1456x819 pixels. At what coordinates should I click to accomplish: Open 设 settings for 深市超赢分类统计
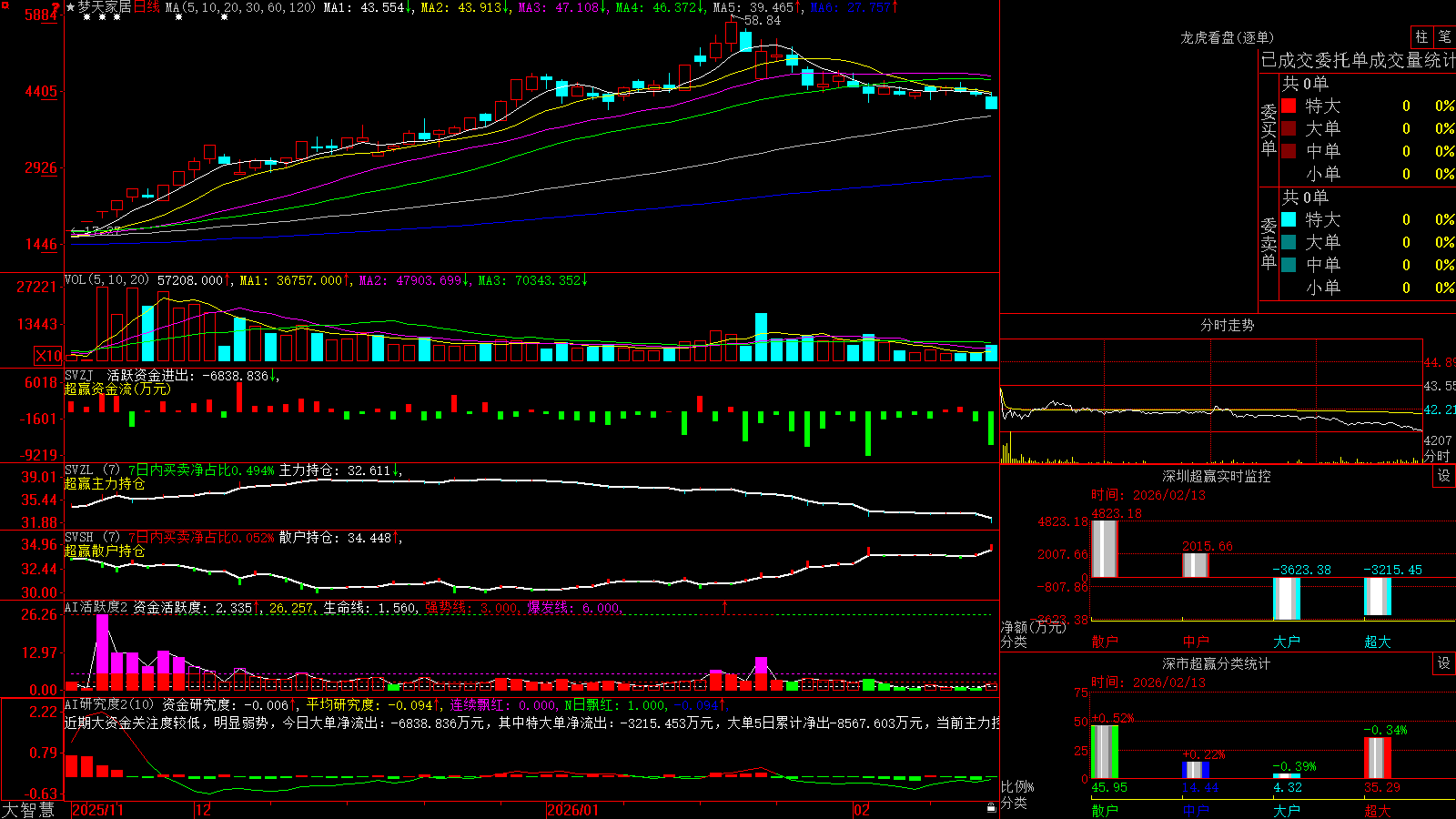point(1444,663)
